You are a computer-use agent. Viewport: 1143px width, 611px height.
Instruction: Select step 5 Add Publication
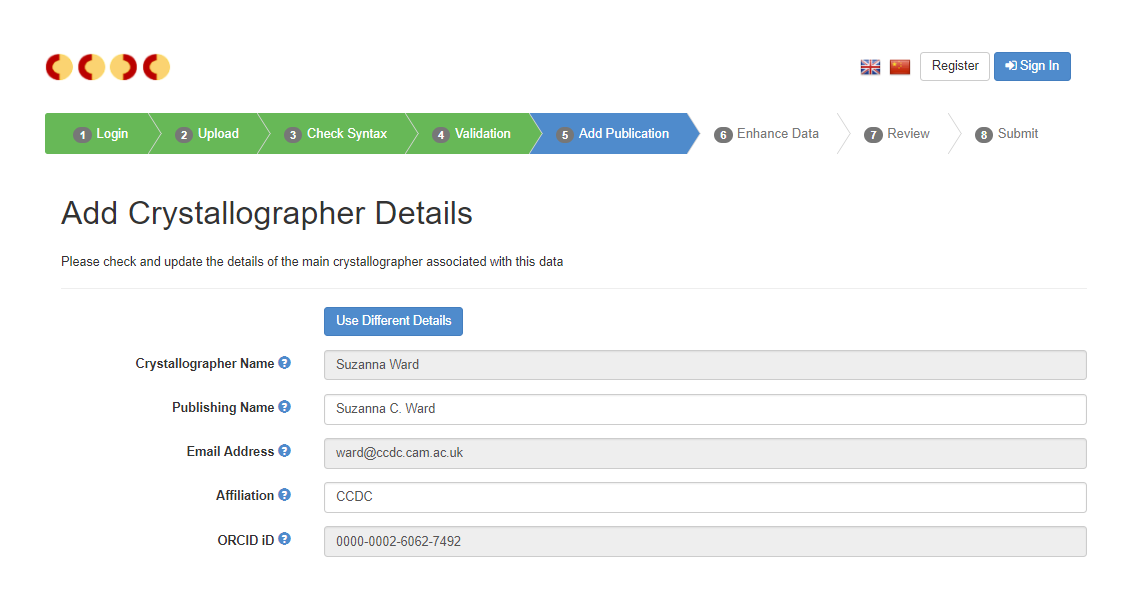point(613,134)
